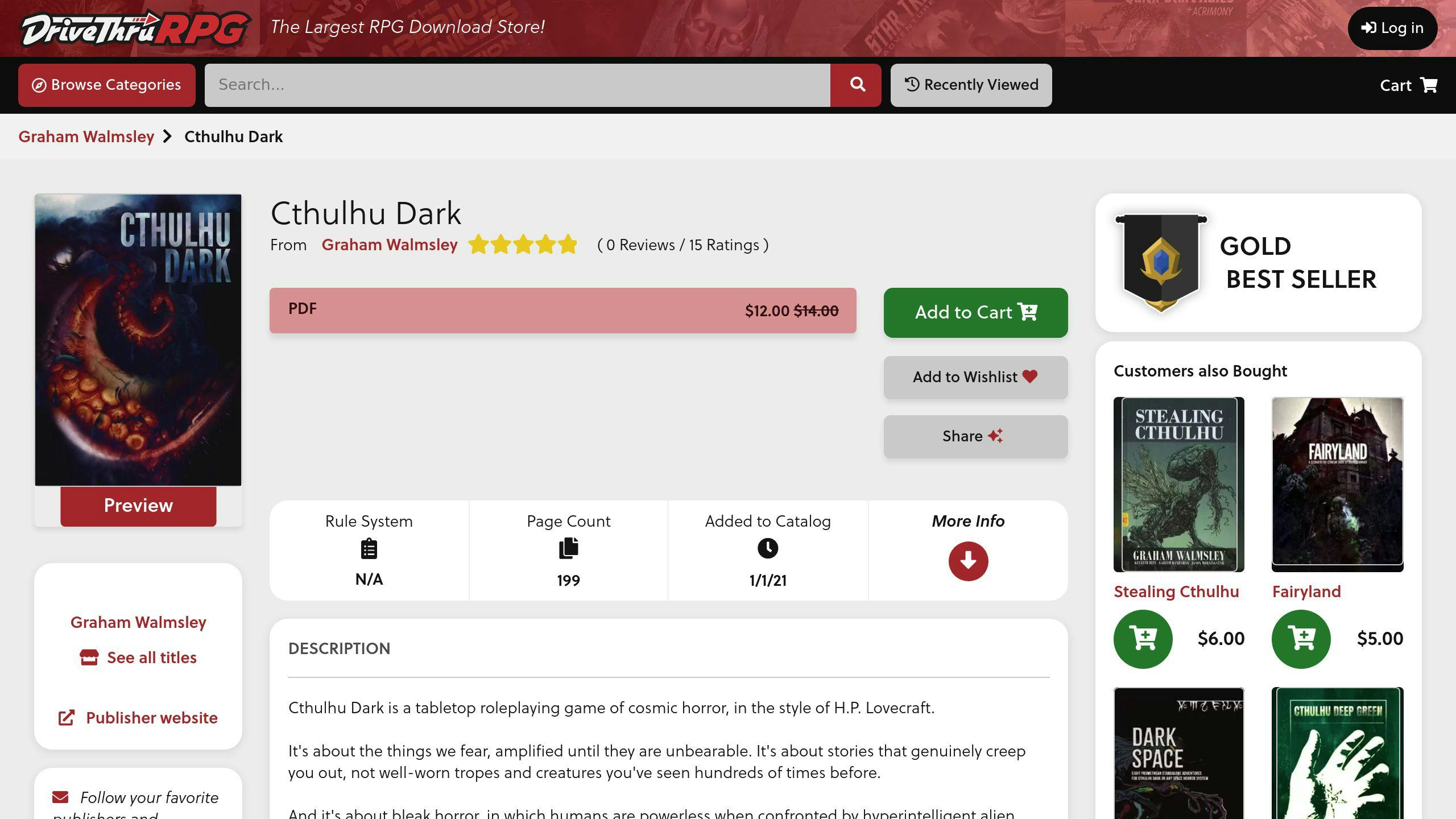Viewport: 1456px width, 819px height.
Task: Open Stealing Cthulhu cover thumbnail
Action: point(1179,485)
